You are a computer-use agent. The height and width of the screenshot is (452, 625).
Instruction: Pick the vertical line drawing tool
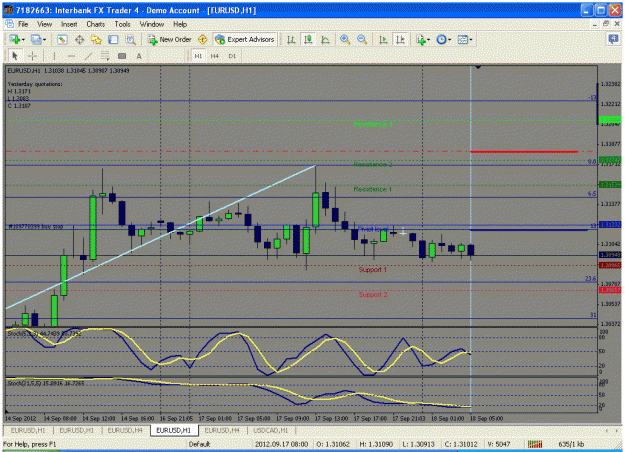click(x=54, y=56)
